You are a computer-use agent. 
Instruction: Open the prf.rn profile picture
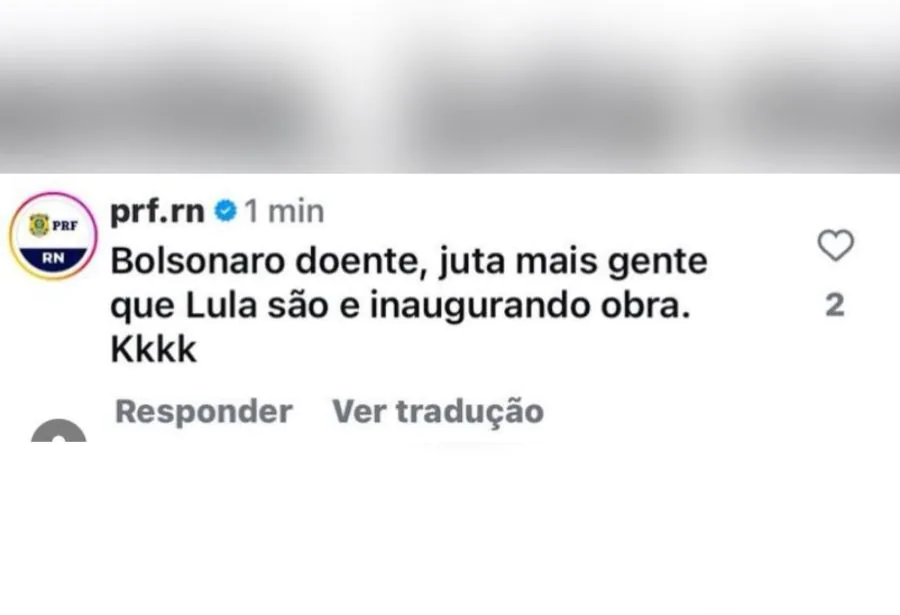(x=53, y=236)
